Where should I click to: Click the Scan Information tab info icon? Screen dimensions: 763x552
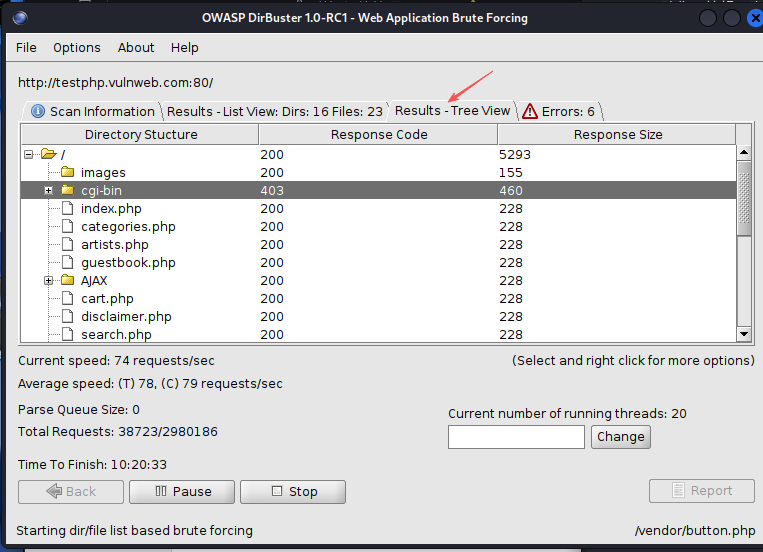[x=38, y=111]
